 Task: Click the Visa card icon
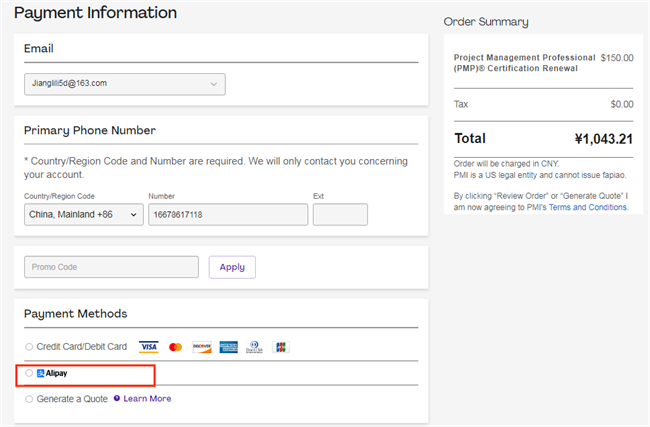click(149, 347)
